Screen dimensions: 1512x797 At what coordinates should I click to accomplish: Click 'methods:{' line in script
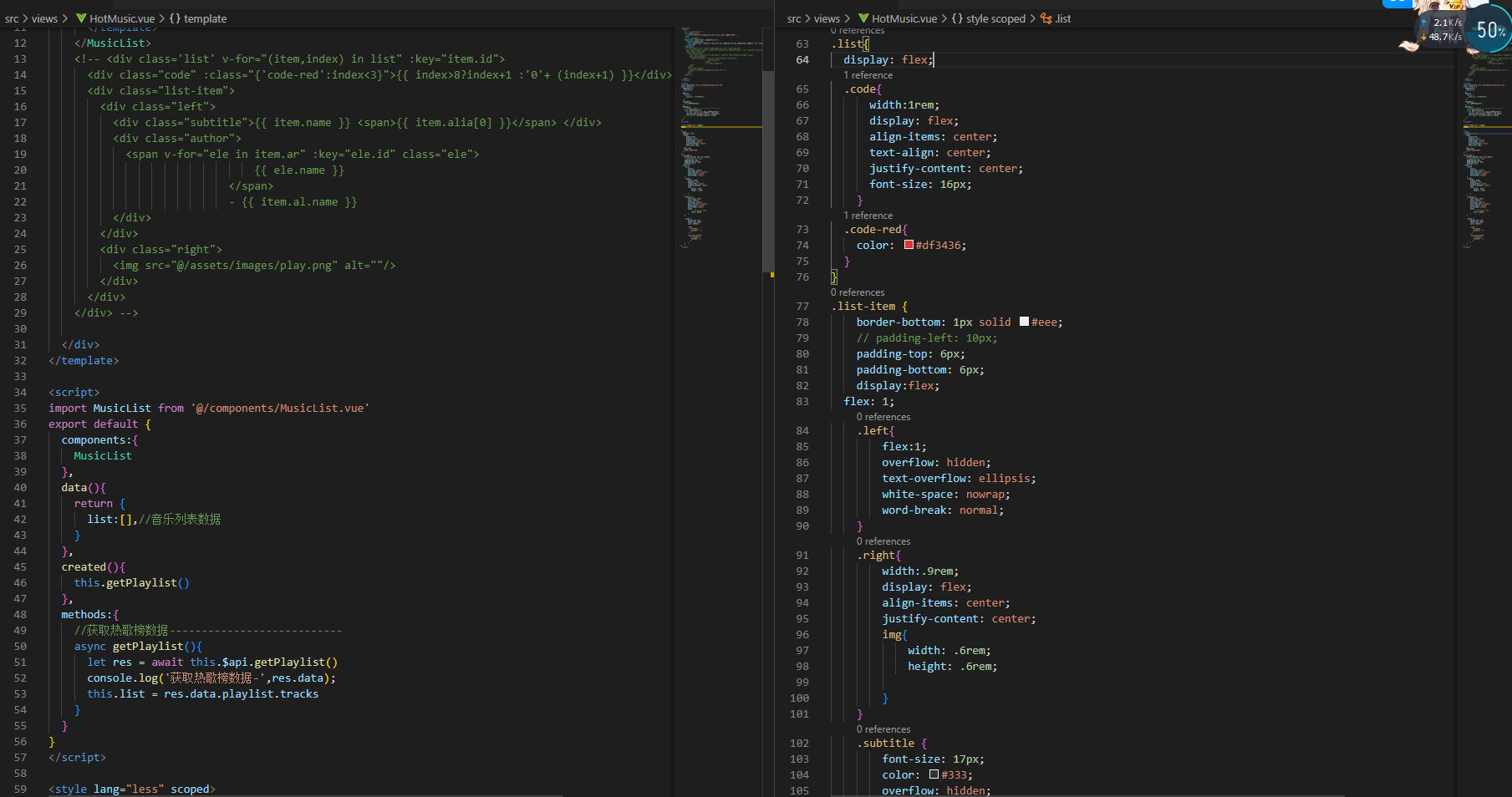(90, 614)
